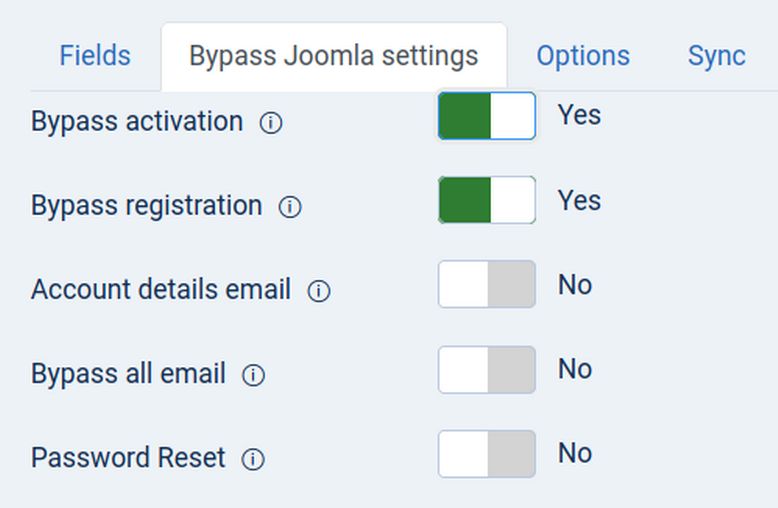This screenshot has height=508, width=778.
Task: Select the Bypass Joomla settings tab
Action: click(333, 56)
